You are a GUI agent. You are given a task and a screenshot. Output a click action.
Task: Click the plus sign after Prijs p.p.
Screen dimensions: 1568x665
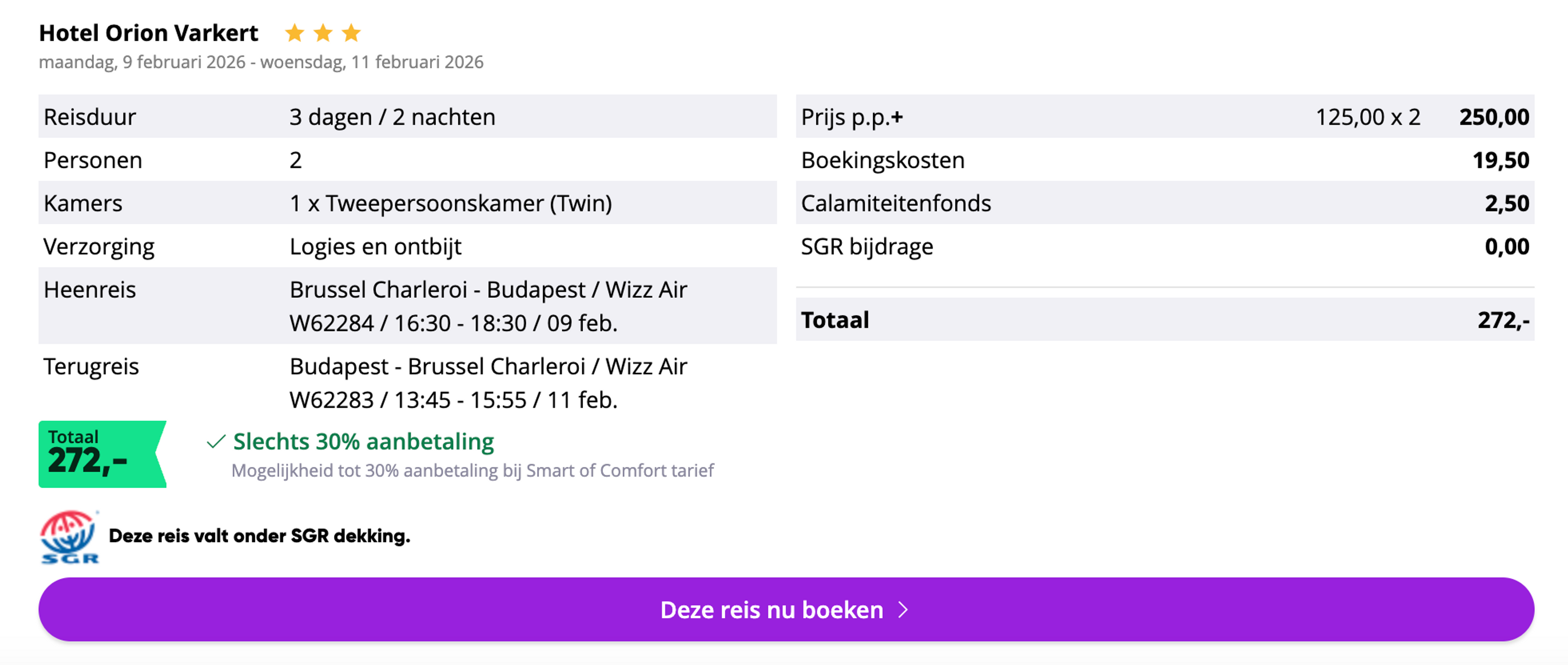pos(897,116)
